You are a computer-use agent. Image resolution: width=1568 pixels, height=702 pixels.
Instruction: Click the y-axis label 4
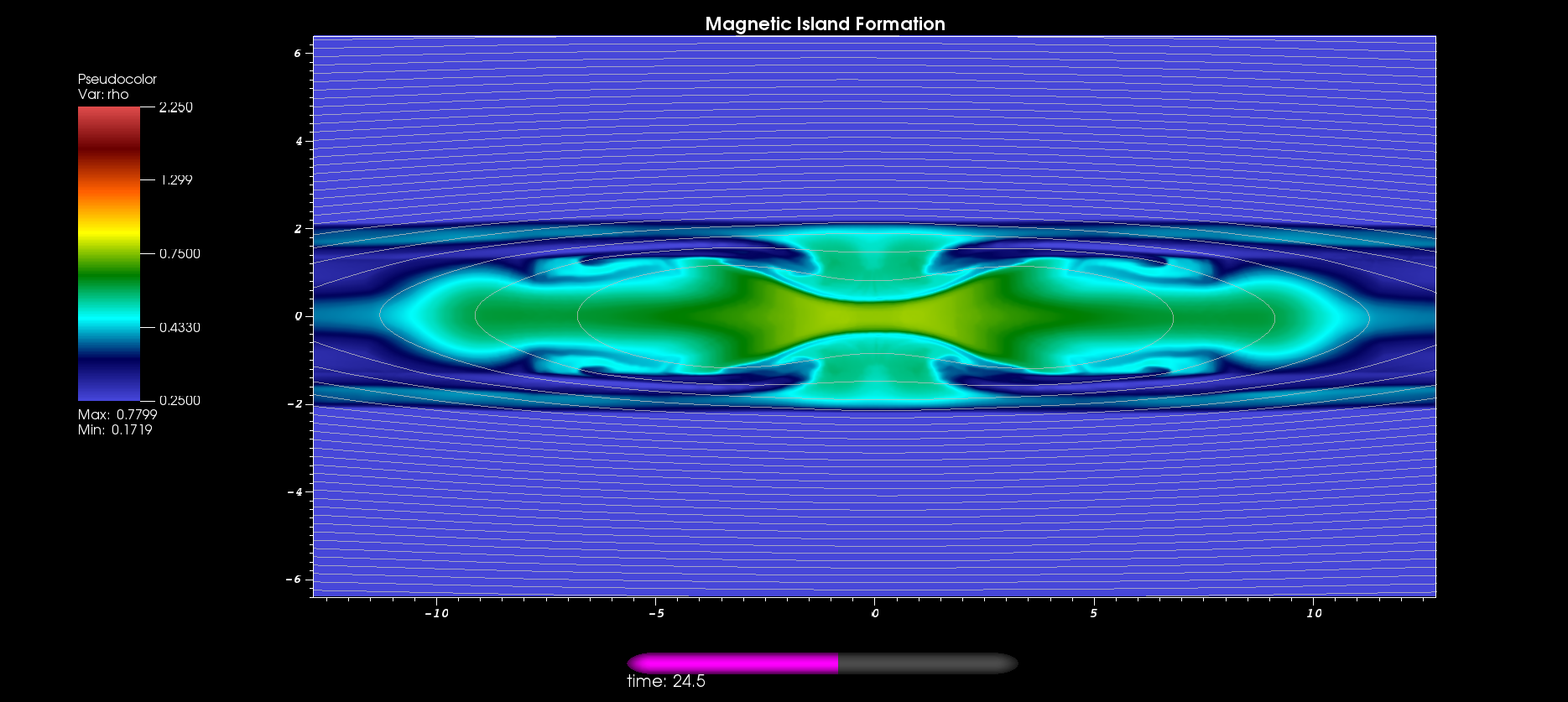(x=298, y=141)
